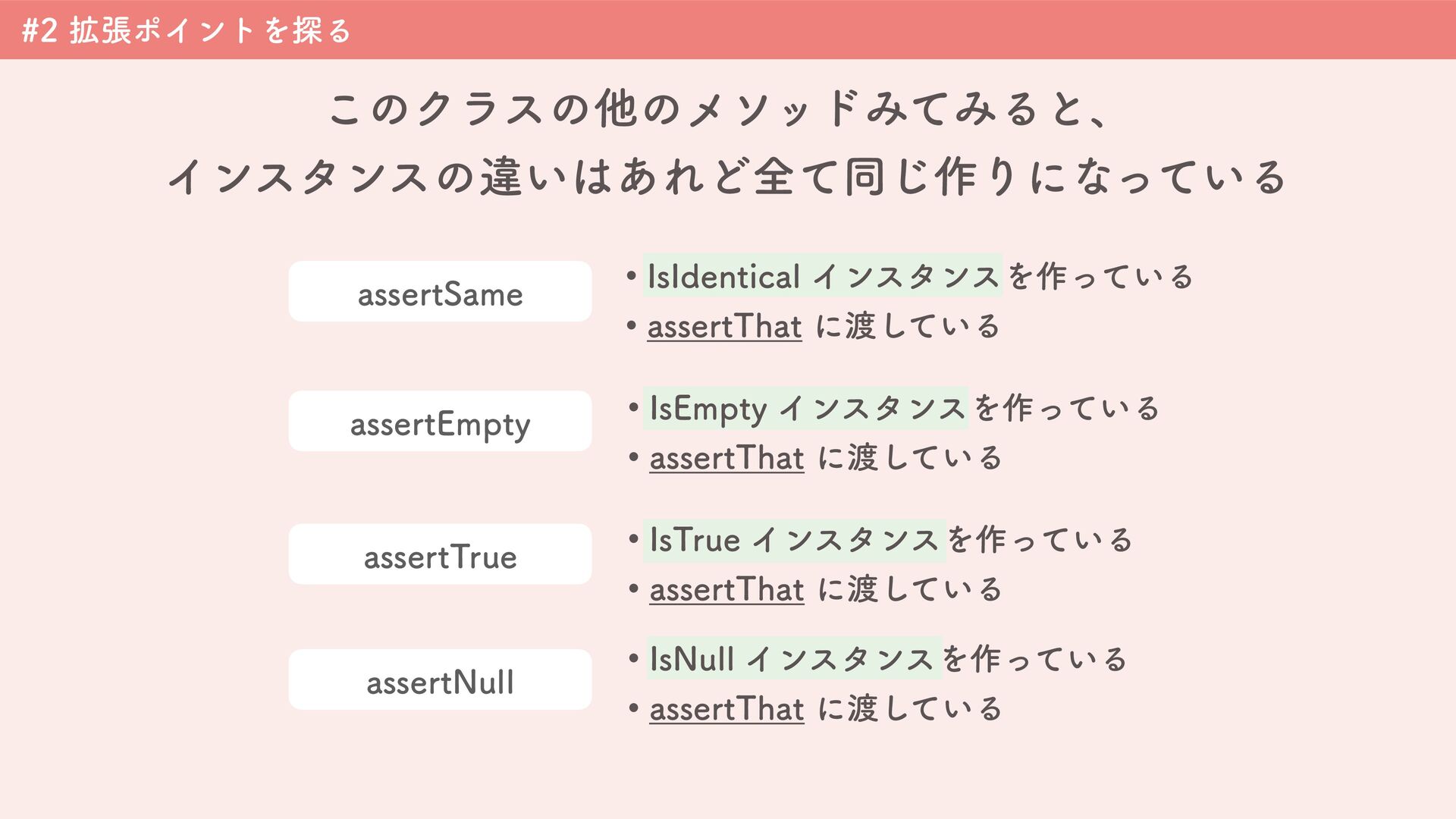The image size is (1456, 819).
Task: Click the assertSame box
Action: point(440,291)
